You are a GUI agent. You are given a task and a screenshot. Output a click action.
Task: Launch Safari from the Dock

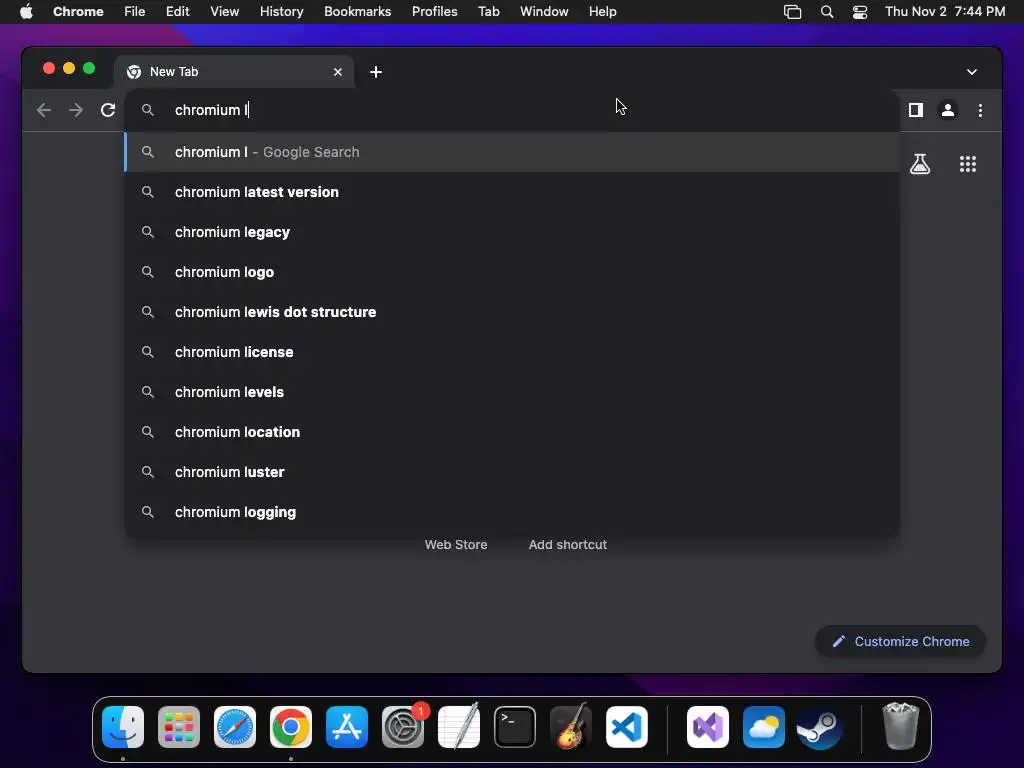[234, 727]
